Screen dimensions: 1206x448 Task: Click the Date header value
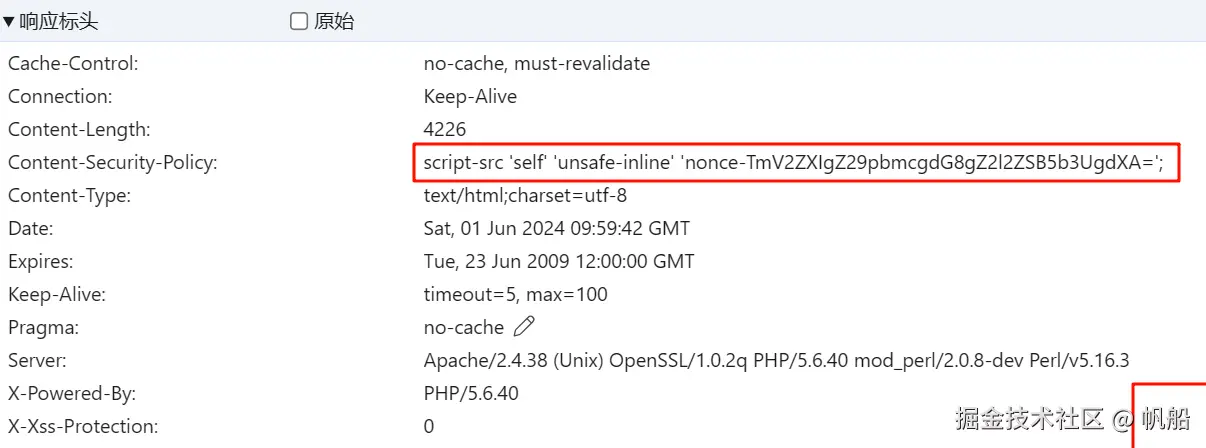[x=557, y=228]
